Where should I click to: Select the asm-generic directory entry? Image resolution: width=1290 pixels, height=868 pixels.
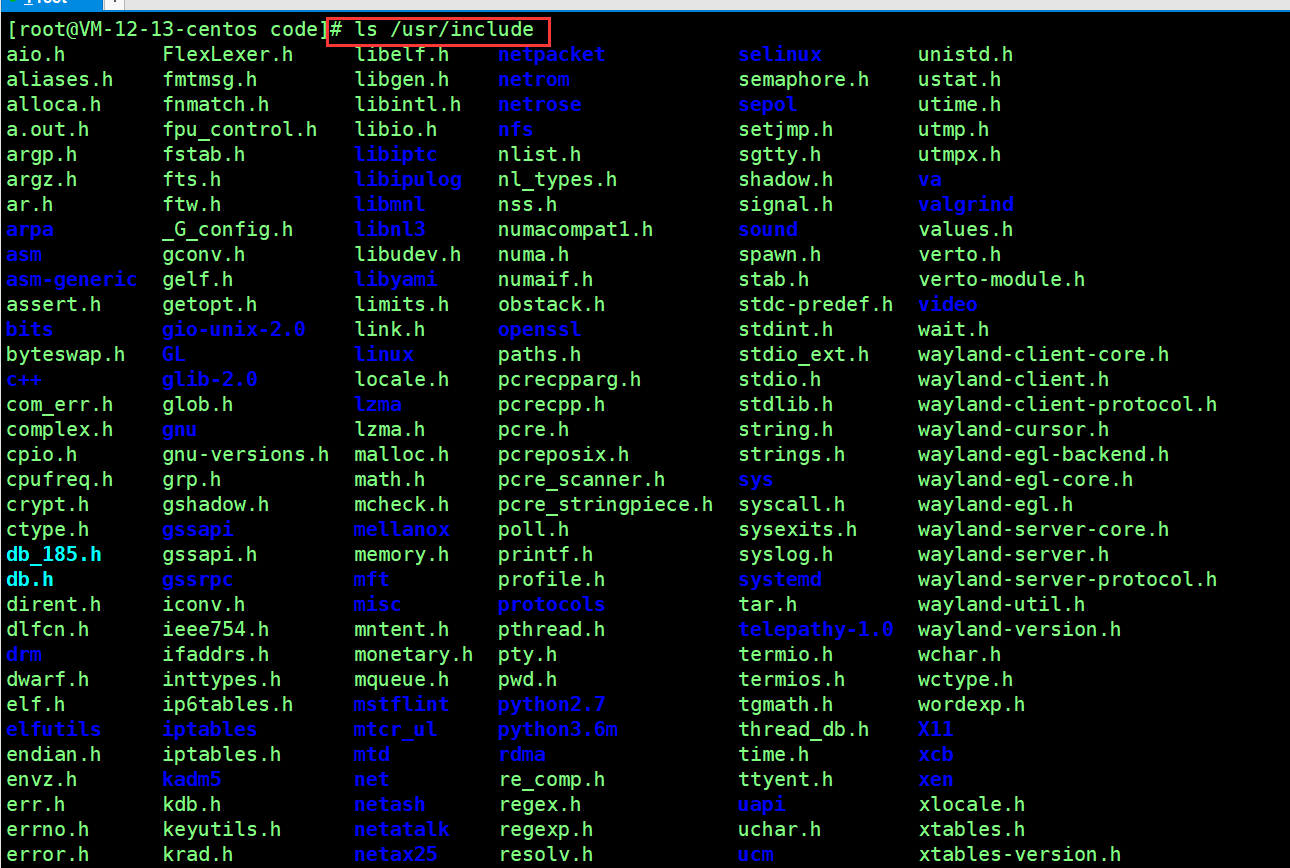point(71,280)
